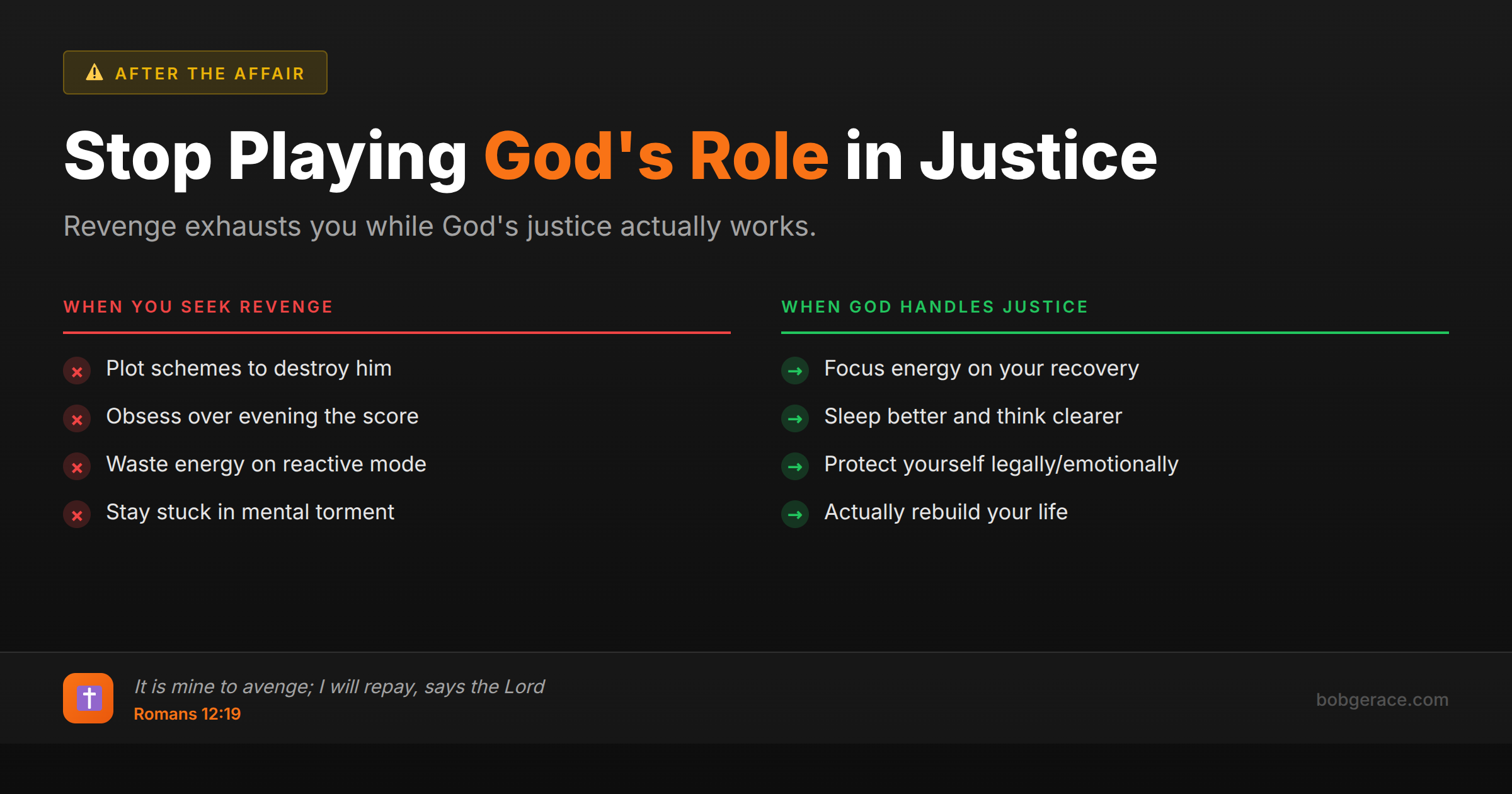This screenshot has height=794, width=1512.
Task: Select the 'When You Seek Revenge' heading
Action: tap(198, 307)
